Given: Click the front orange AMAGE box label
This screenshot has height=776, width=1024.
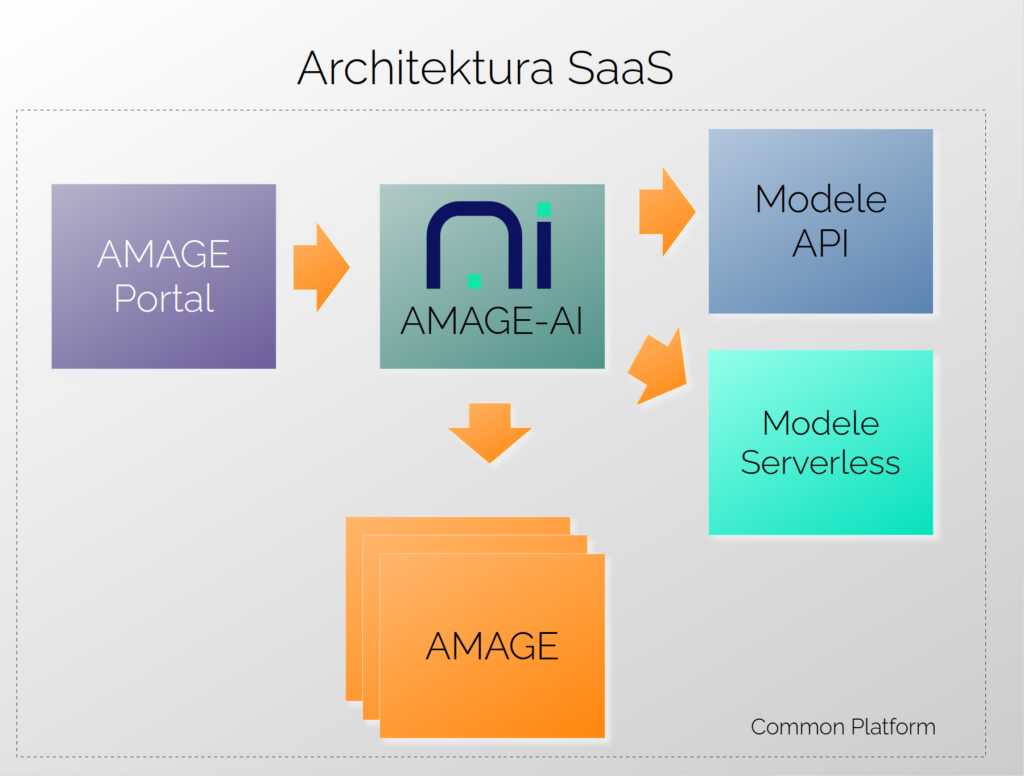Looking at the screenshot, I should [x=492, y=646].
